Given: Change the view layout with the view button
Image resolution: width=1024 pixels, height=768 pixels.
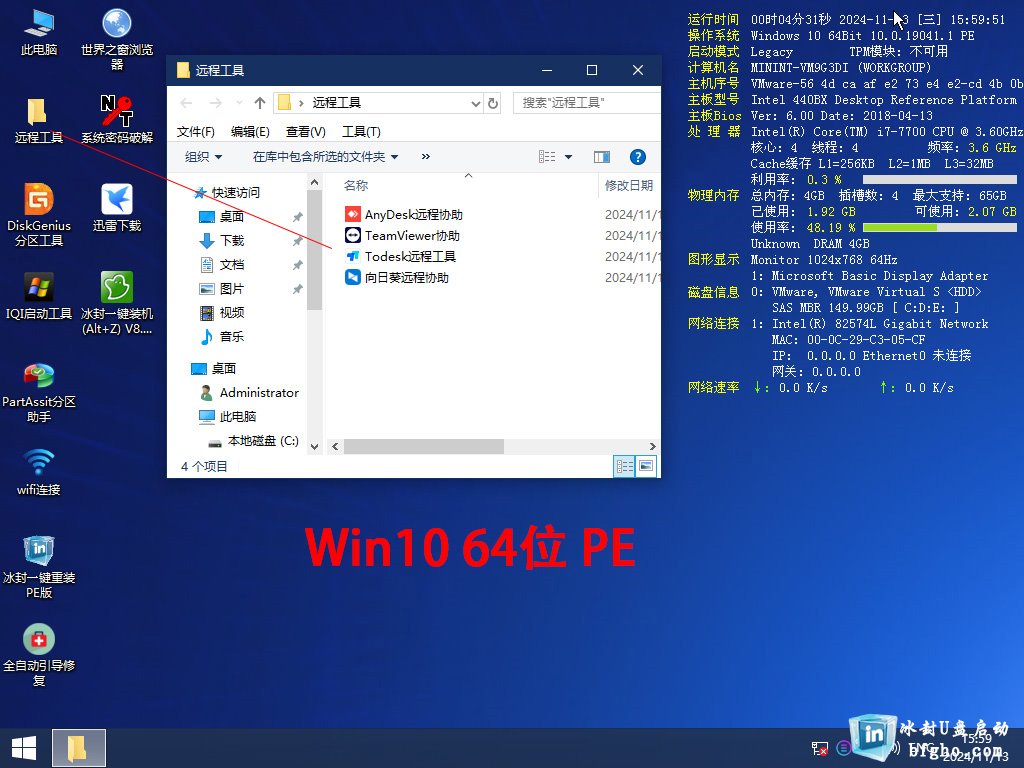Looking at the screenshot, I should [x=547, y=157].
